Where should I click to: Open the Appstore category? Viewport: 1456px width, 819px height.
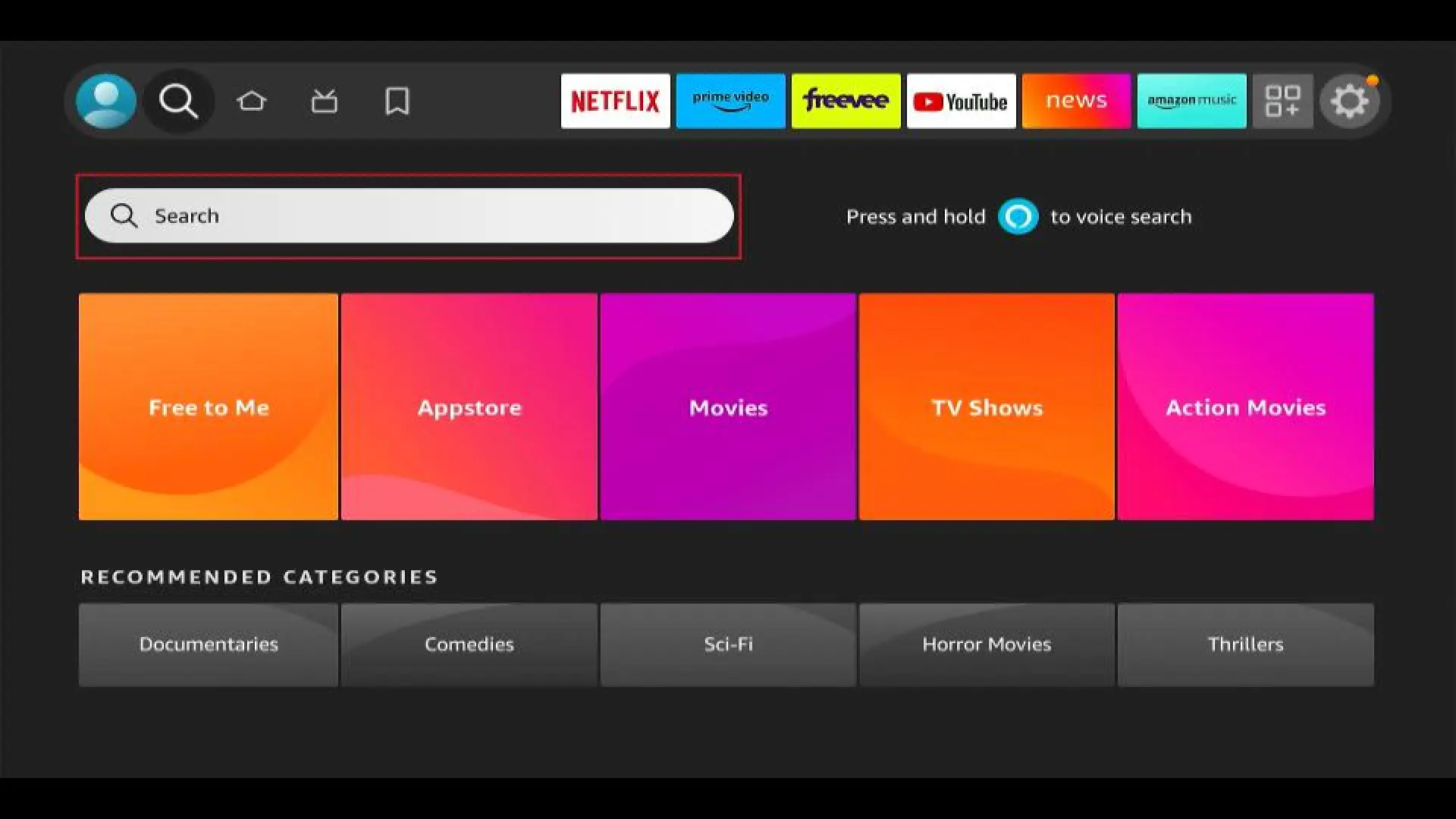click(x=469, y=407)
